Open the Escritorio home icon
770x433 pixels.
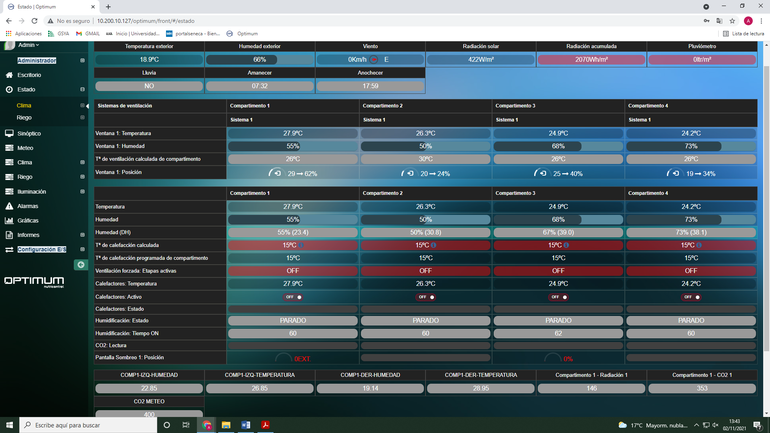coord(9,75)
